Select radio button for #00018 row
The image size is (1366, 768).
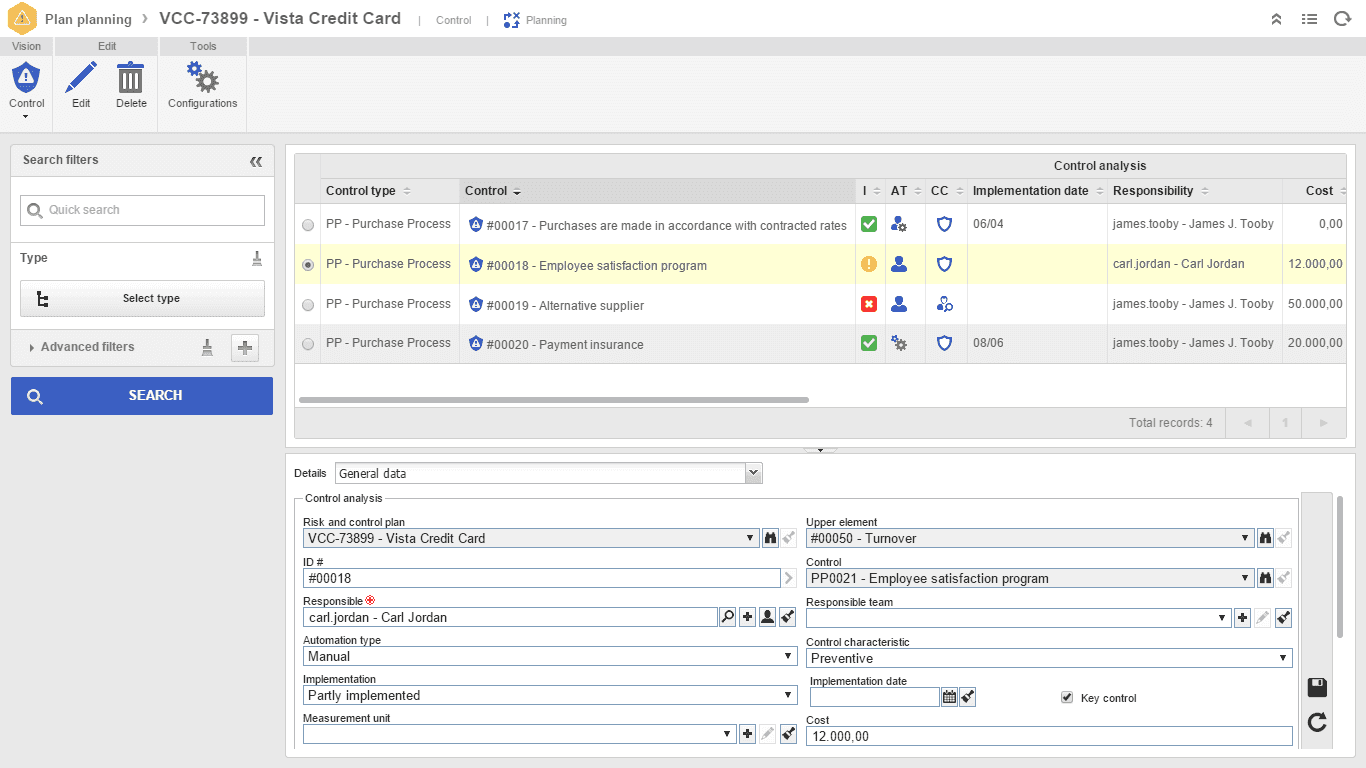click(x=308, y=265)
